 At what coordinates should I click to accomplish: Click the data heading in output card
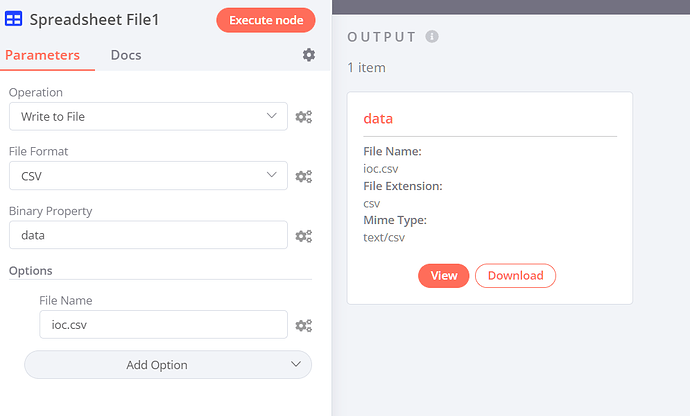click(x=378, y=118)
